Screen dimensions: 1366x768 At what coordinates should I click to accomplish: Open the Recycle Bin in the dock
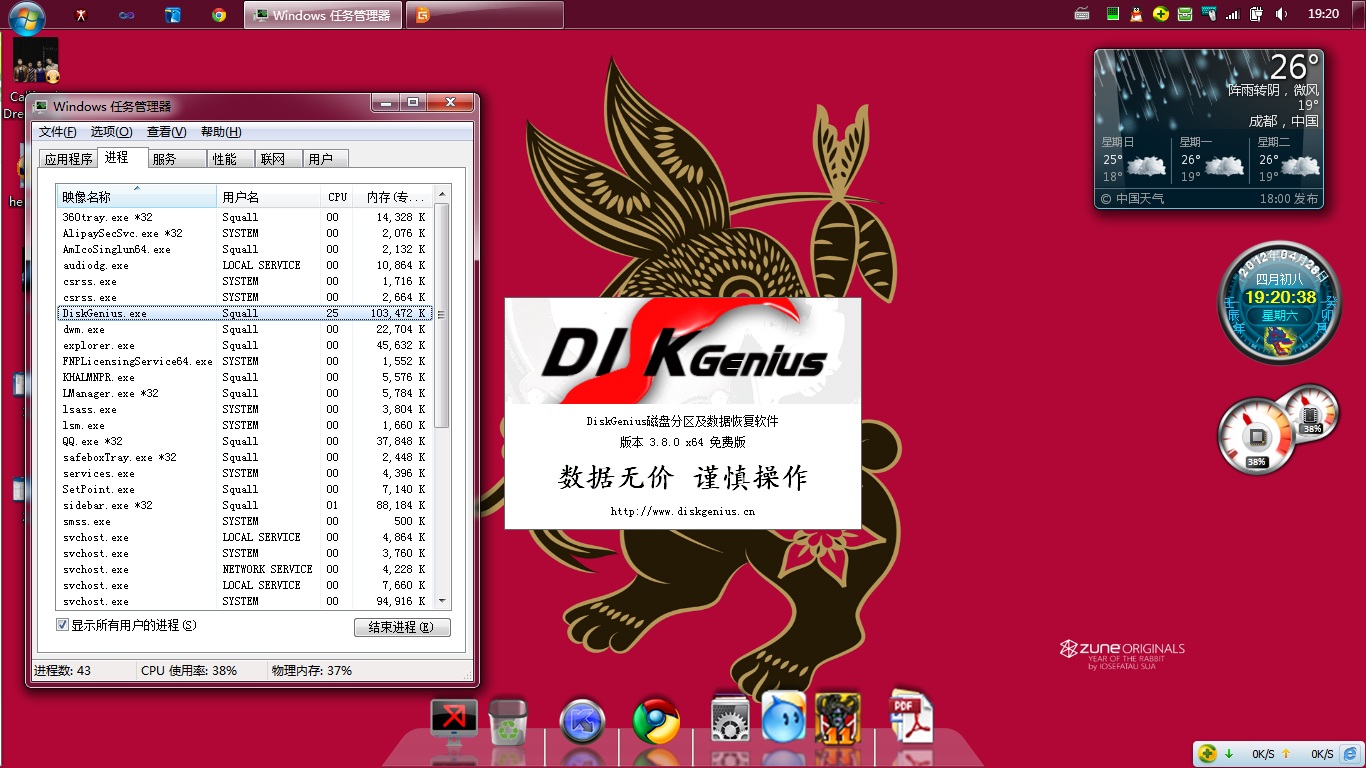click(509, 722)
